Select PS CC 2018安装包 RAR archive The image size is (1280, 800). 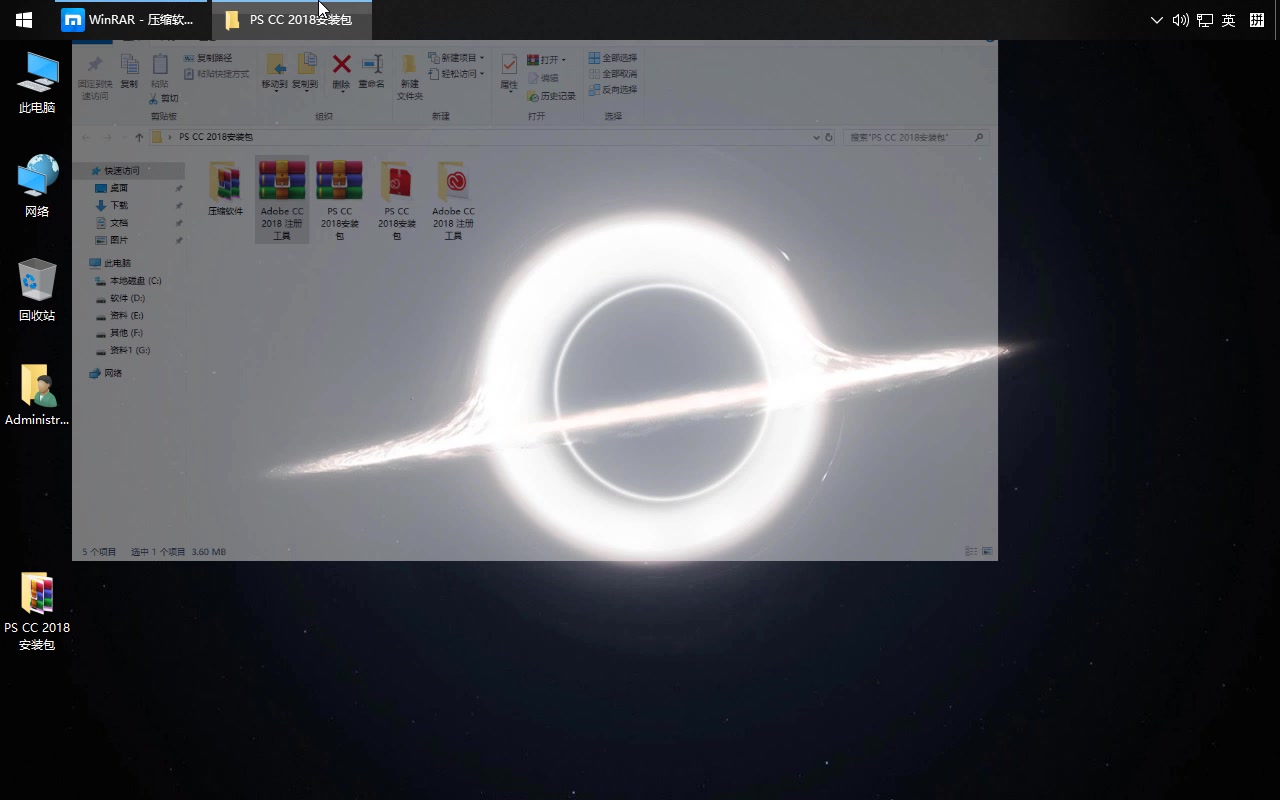339,200
